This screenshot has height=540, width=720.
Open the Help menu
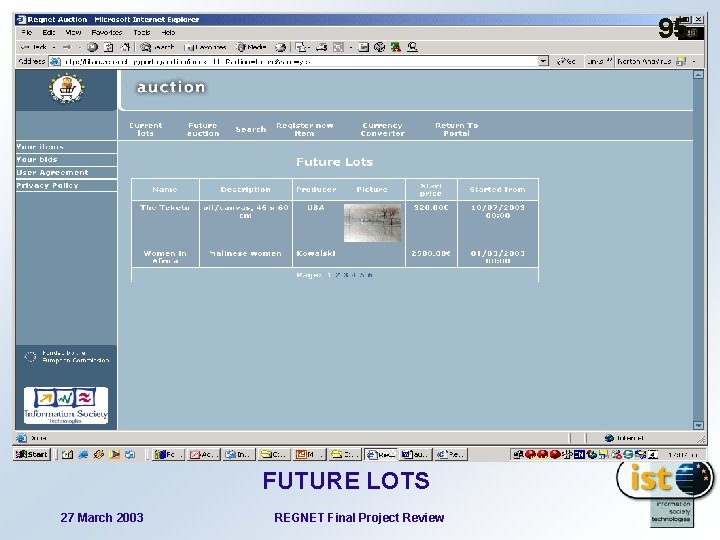point(168,33)
